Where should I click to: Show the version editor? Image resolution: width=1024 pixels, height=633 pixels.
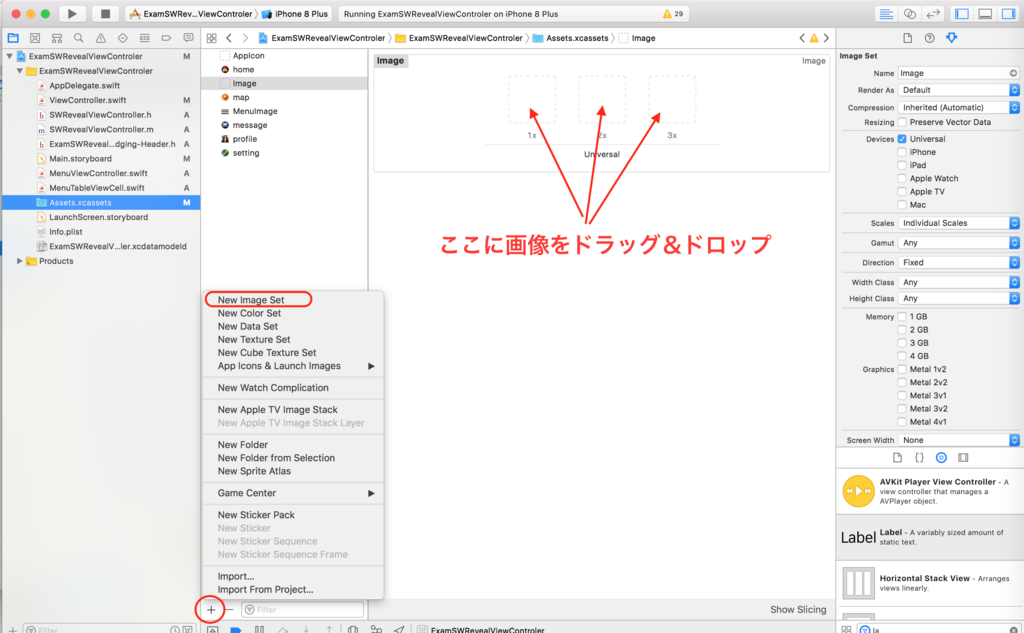pos(933,14)
